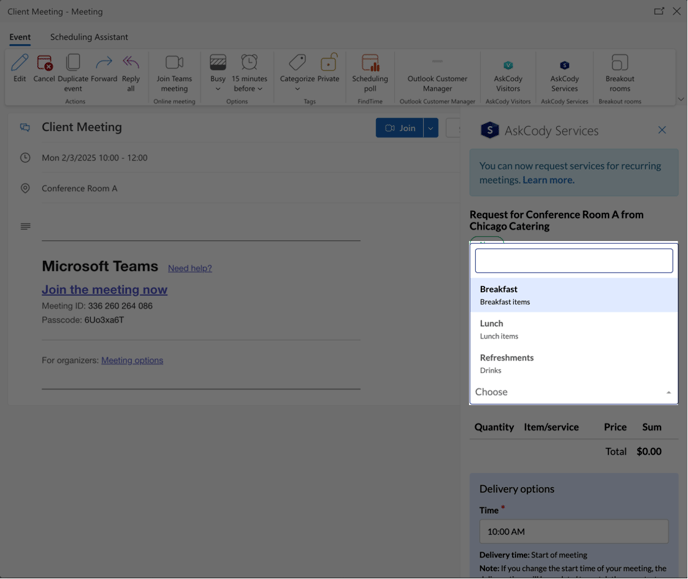Open the Scheduling poll tool
Screen dimensions: 688x579
(370, 73)
